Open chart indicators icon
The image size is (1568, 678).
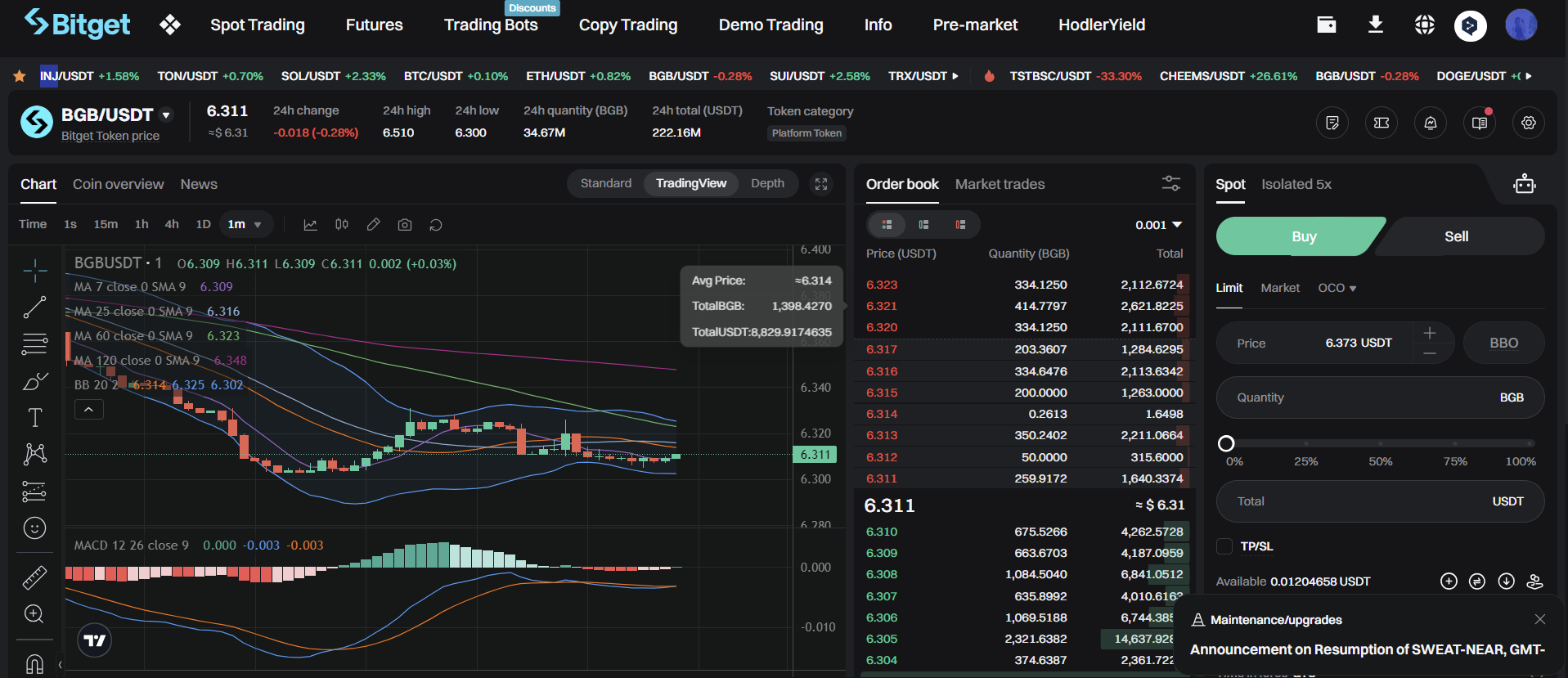[x=310, y=225]
